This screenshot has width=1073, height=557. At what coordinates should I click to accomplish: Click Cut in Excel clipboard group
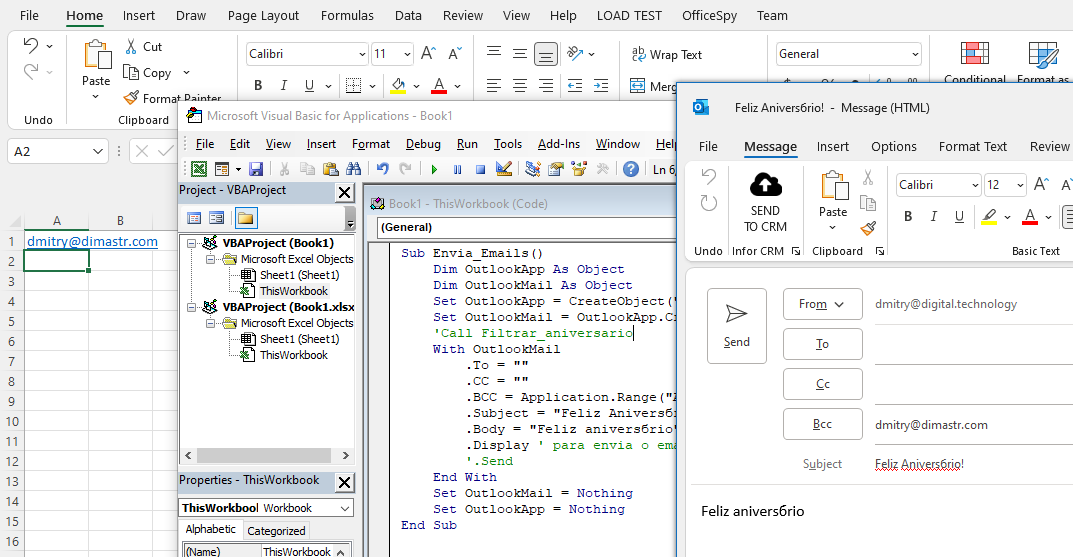[x=144, y=47]
